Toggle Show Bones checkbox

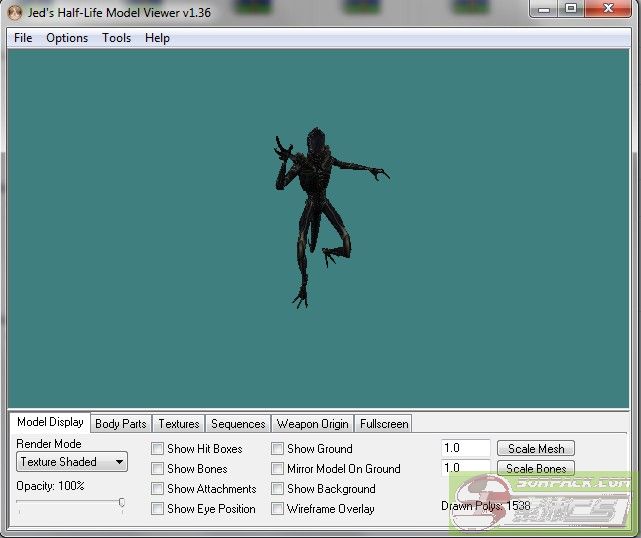(158, 469)
